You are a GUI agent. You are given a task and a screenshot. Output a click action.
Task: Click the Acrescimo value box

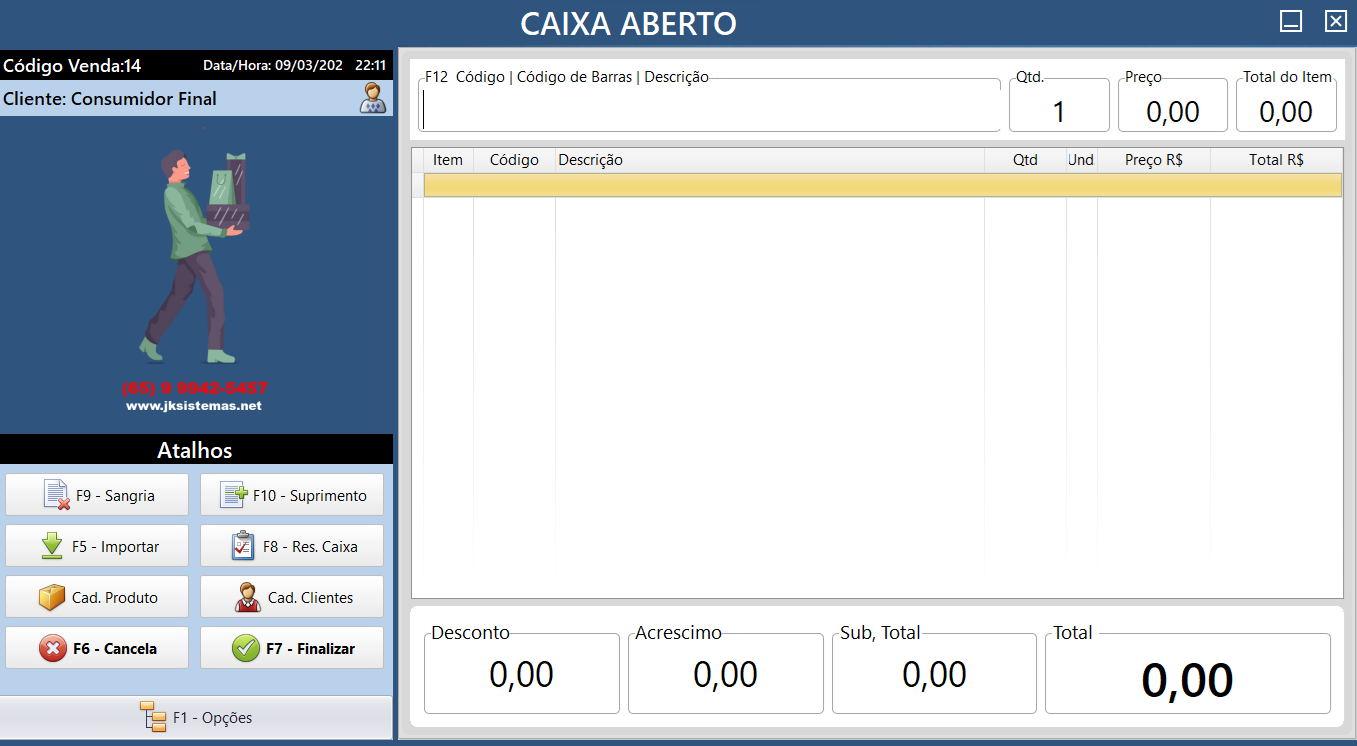coord(725,675)
